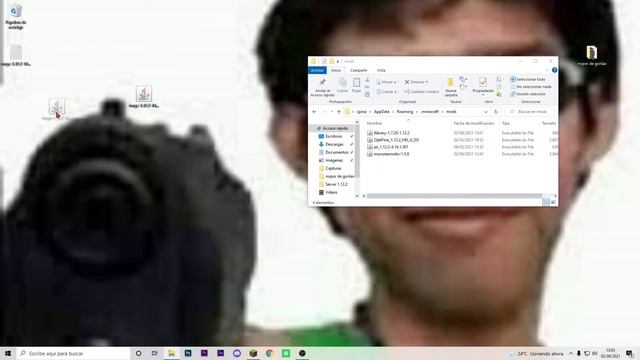The image size is (640, 360).
Task: Select Roaming in the address breadcrumb
Action: pos(405,111)
